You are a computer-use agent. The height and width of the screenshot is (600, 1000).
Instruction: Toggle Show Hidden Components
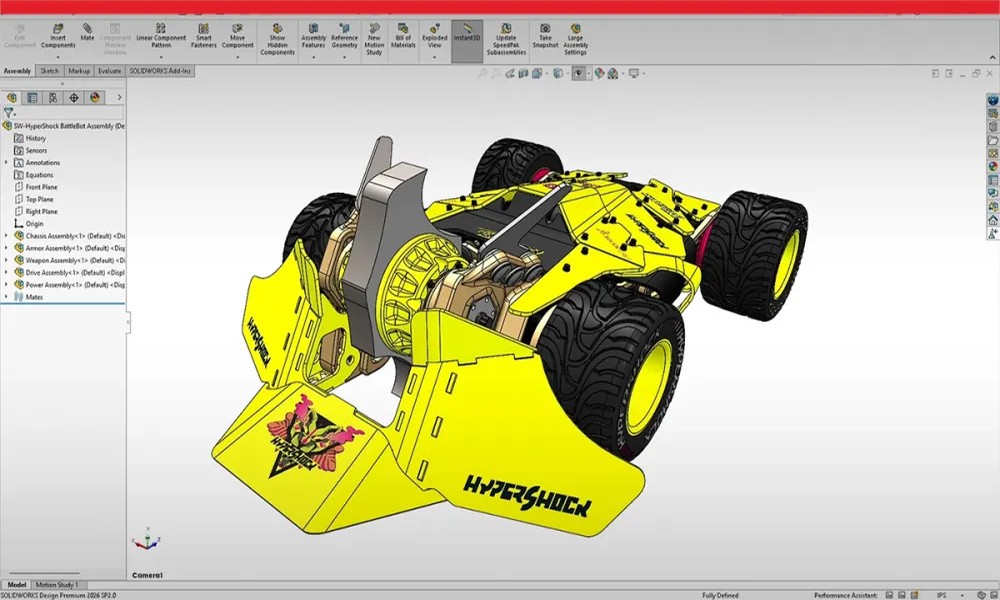(x=277, y=38)
